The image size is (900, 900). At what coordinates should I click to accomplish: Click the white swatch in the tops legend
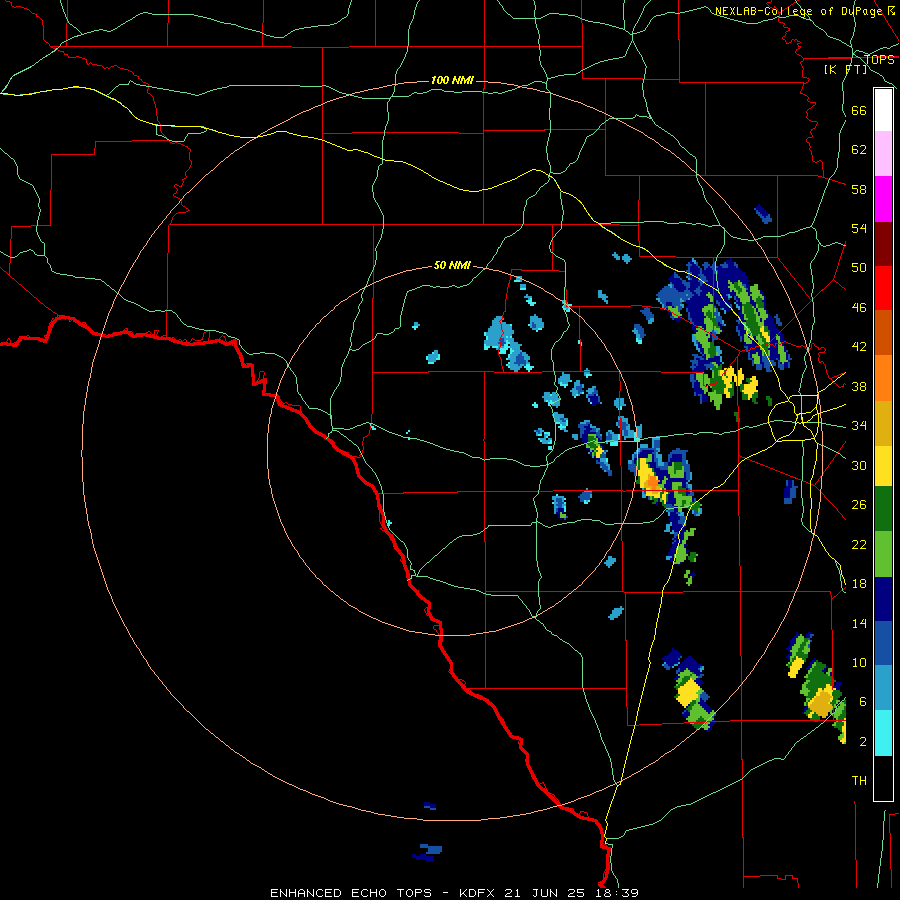(x=883, y=110)
